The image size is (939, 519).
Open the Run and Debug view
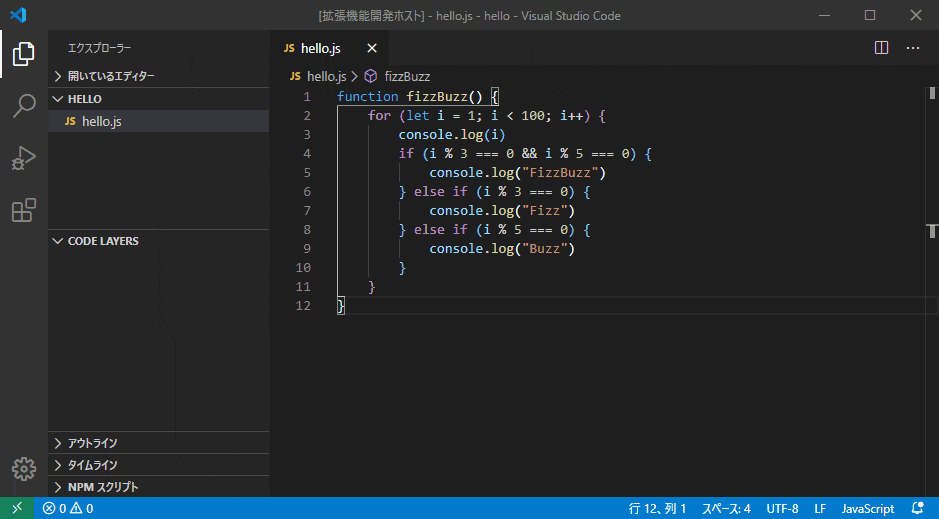coord(24,158)
